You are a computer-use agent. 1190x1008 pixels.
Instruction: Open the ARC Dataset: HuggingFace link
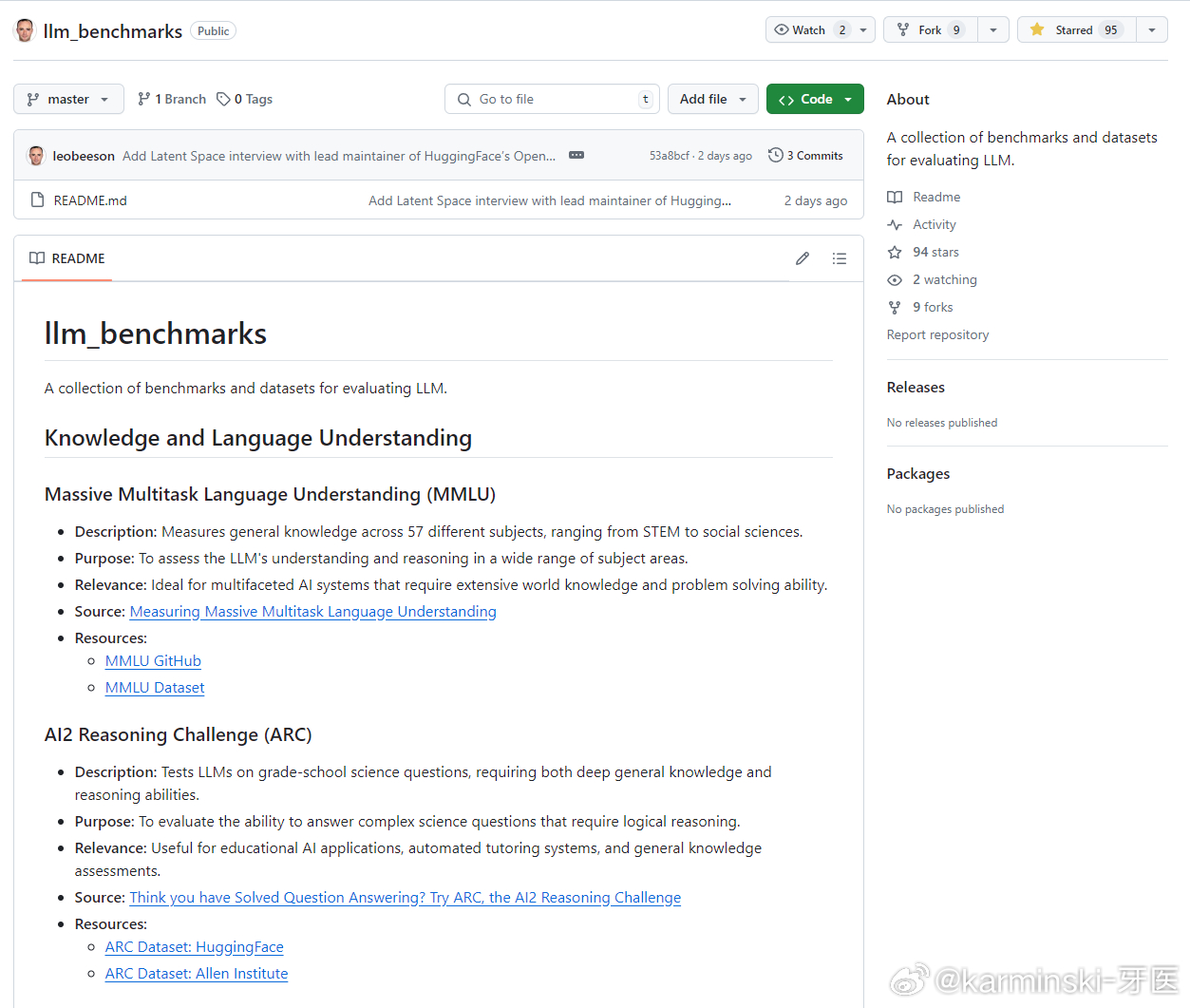194,947
